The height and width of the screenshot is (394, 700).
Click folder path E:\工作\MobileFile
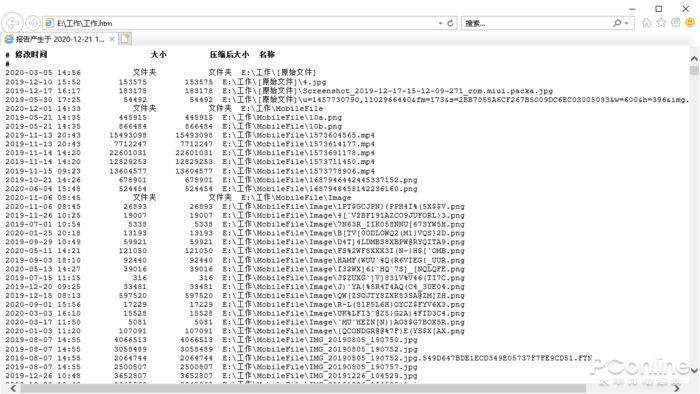point(282,109)
